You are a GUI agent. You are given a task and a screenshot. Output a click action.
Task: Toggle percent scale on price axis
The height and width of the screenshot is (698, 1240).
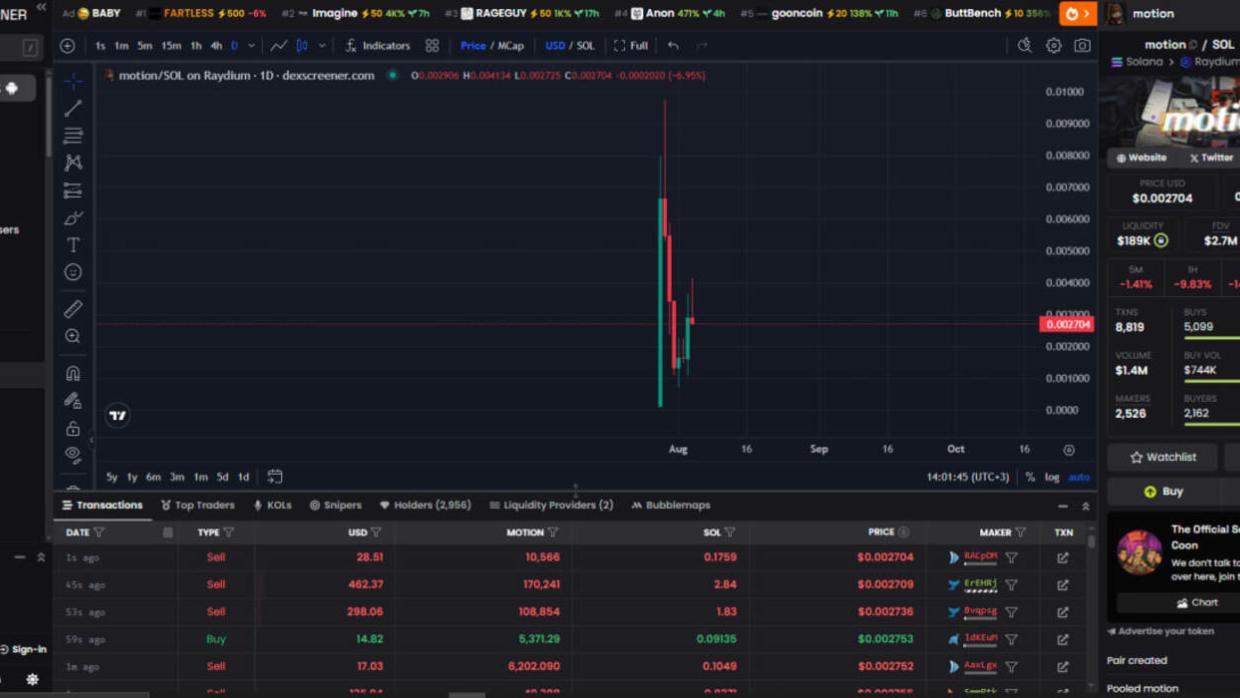pyautogui.click(x=1030, y=477)
